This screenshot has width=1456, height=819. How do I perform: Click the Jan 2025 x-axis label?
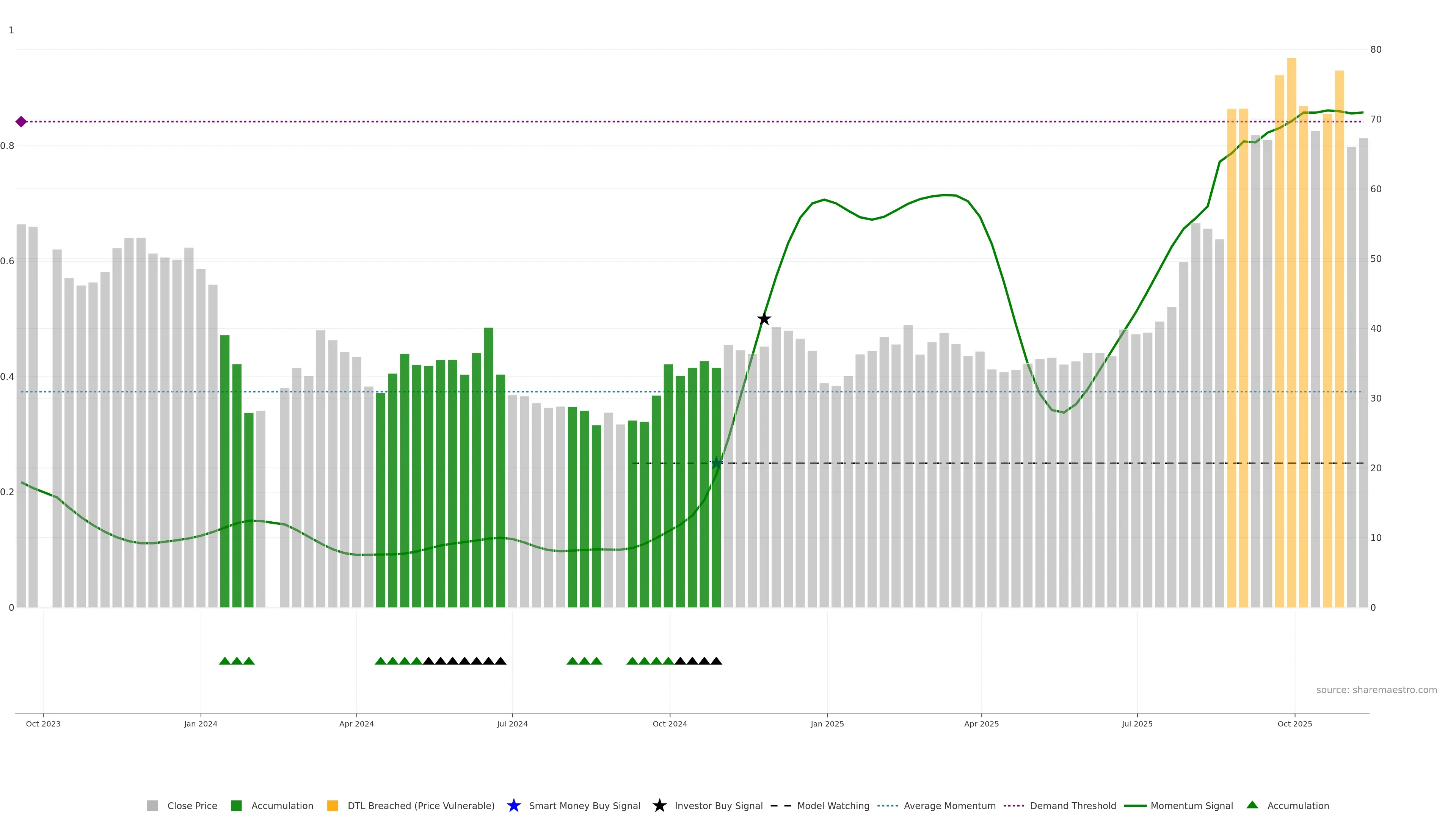[827, 723]
